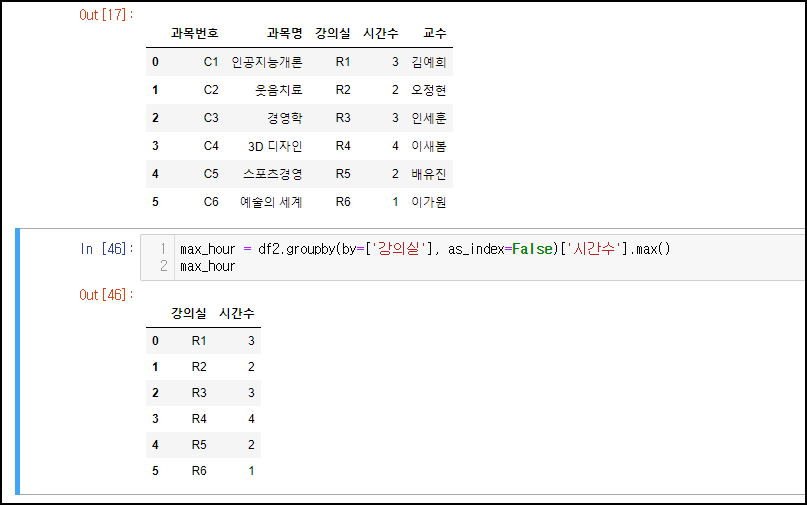
Task: Click the cell 경영학
Action: coord(285,118)
